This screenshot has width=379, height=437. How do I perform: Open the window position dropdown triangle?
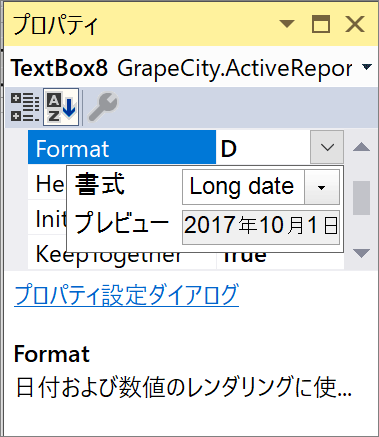click(287, 24)
